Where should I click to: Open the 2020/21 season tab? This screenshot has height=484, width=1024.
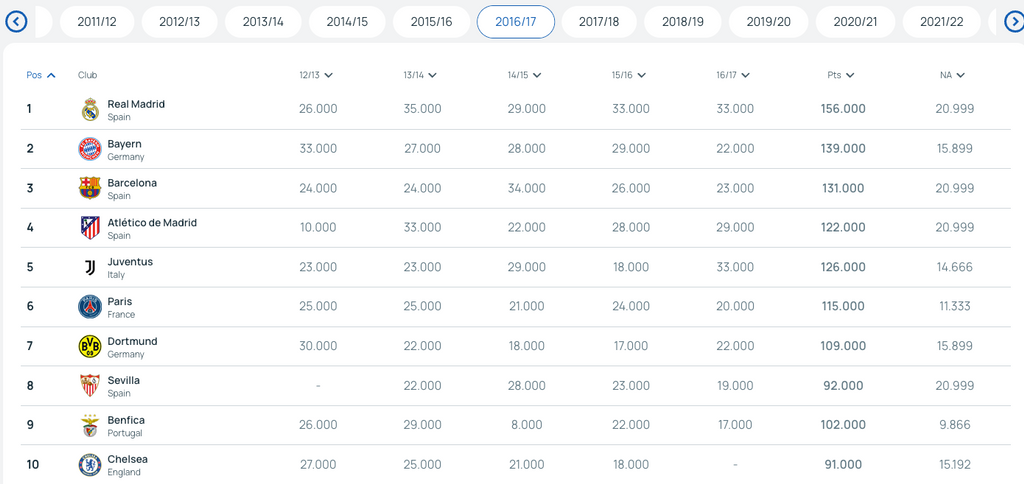tap(855, 22)
